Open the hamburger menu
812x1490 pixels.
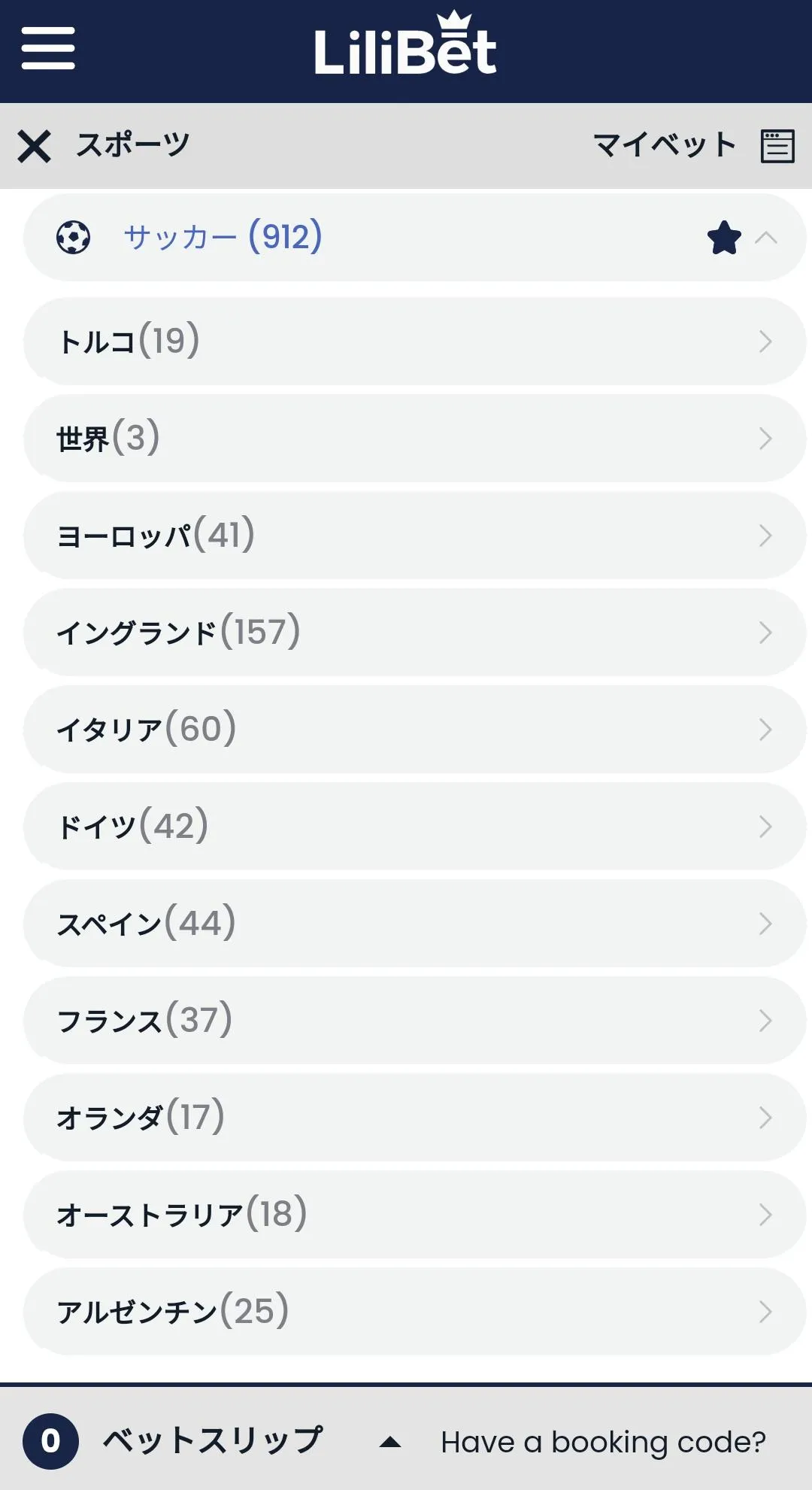coord(48,48)
